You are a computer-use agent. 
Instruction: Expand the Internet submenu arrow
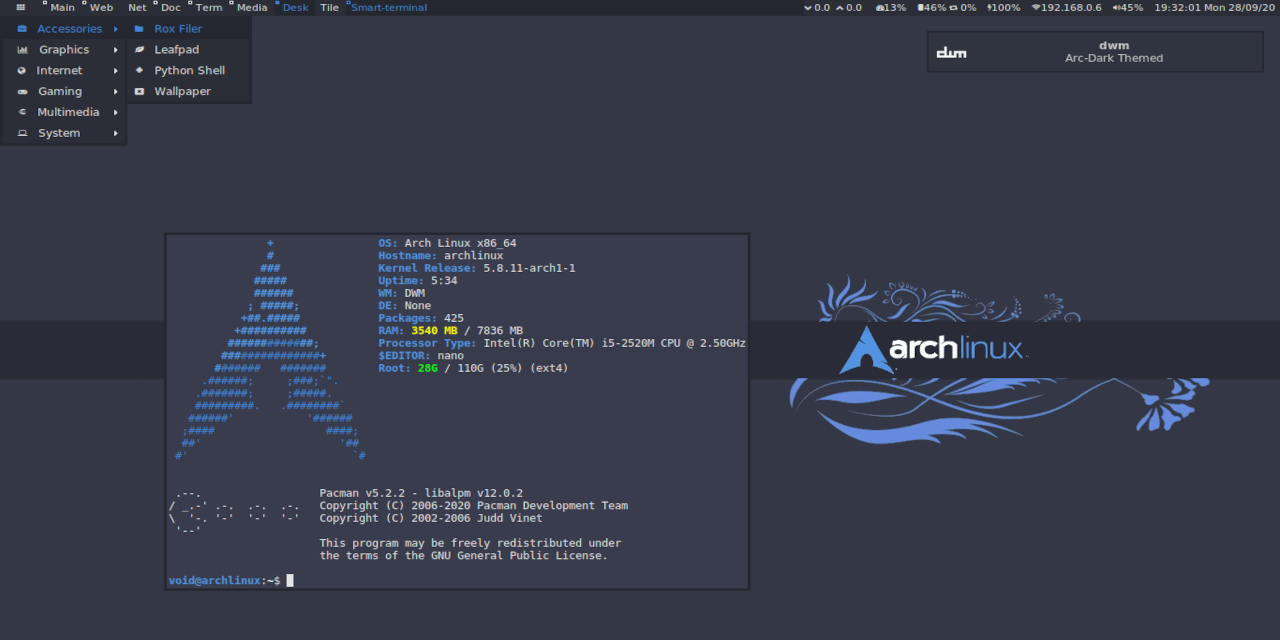[x=116, y=70]
